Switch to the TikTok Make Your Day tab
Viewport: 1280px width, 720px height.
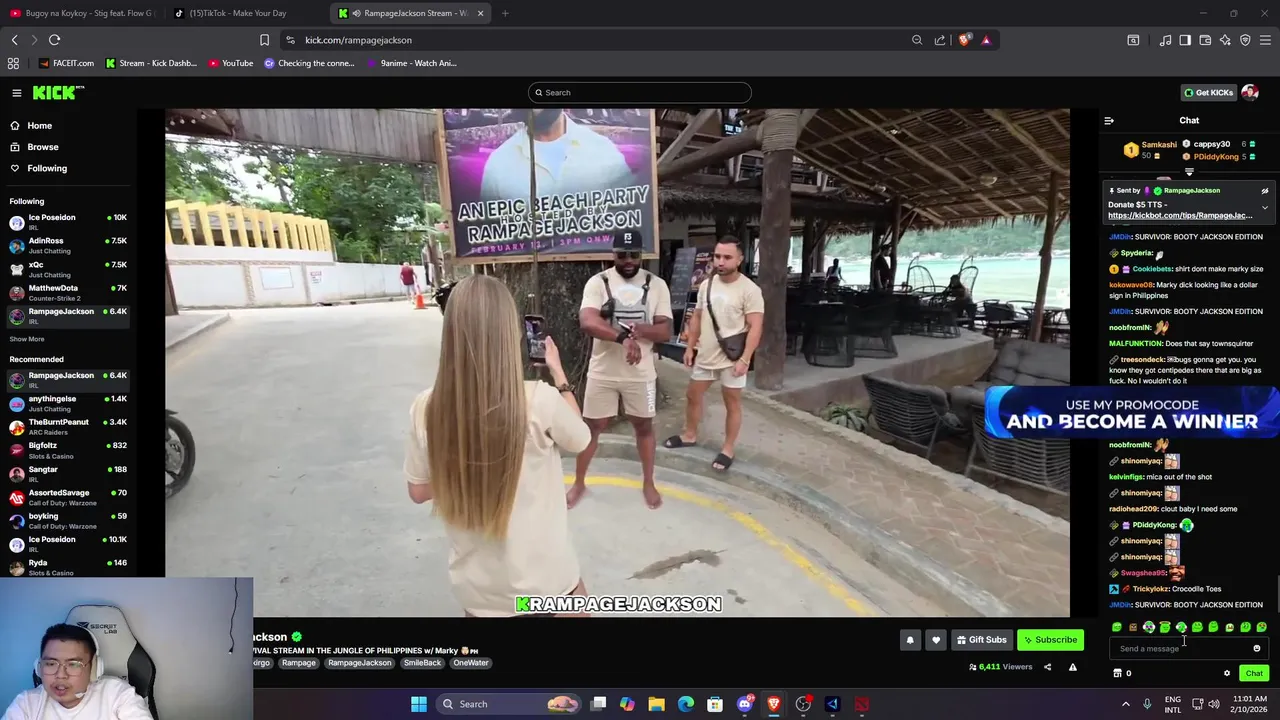tap(238, 13)
